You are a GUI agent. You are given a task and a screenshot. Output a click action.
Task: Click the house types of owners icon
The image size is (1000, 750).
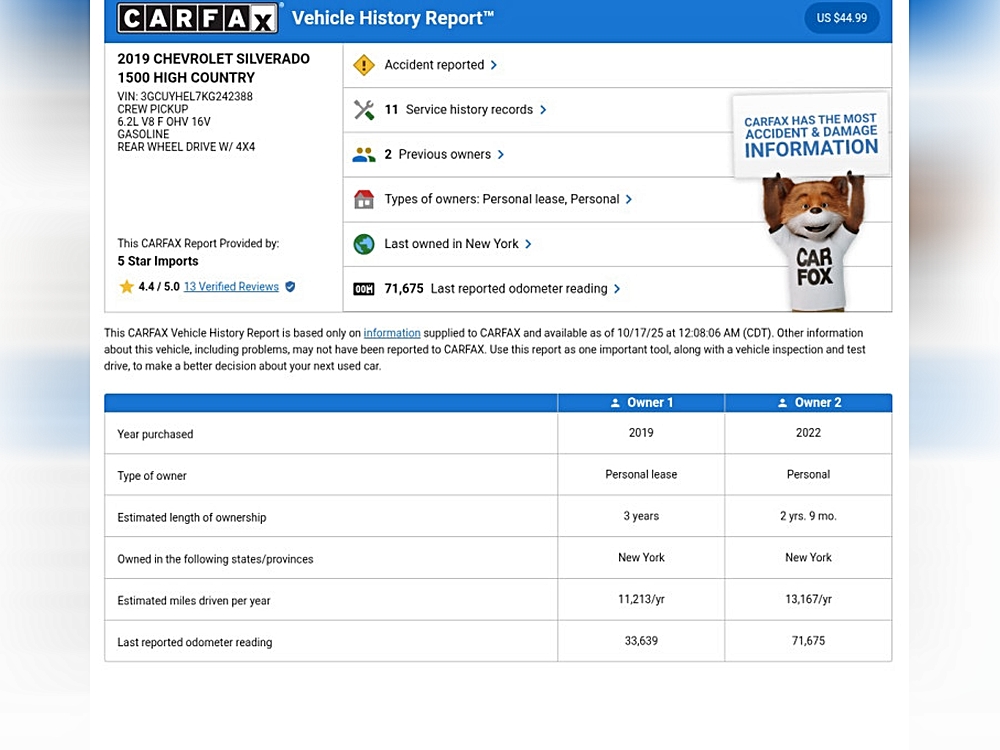pos(364,199)
